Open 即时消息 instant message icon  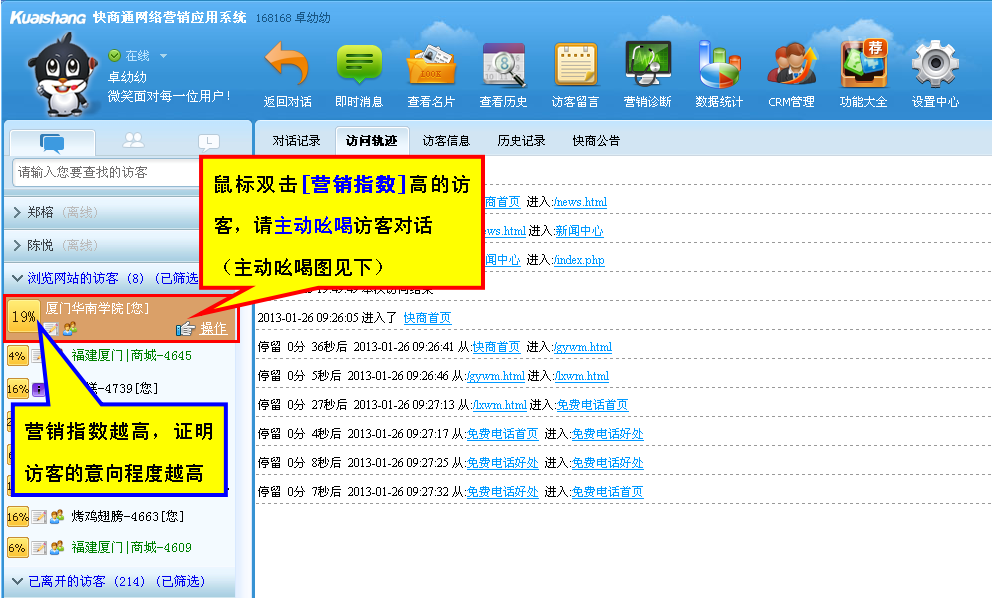pos(359,67)
